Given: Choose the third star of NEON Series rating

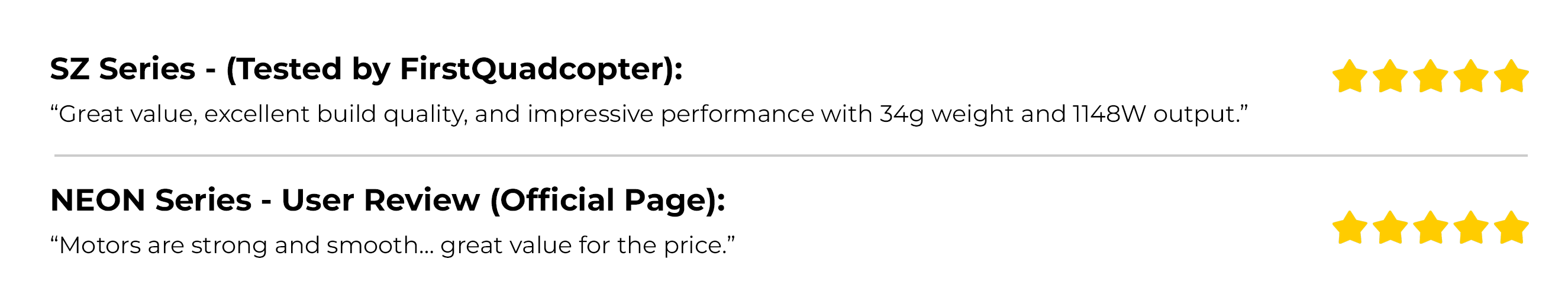Looking at the screenshot, I should [x=1431, y=227].
